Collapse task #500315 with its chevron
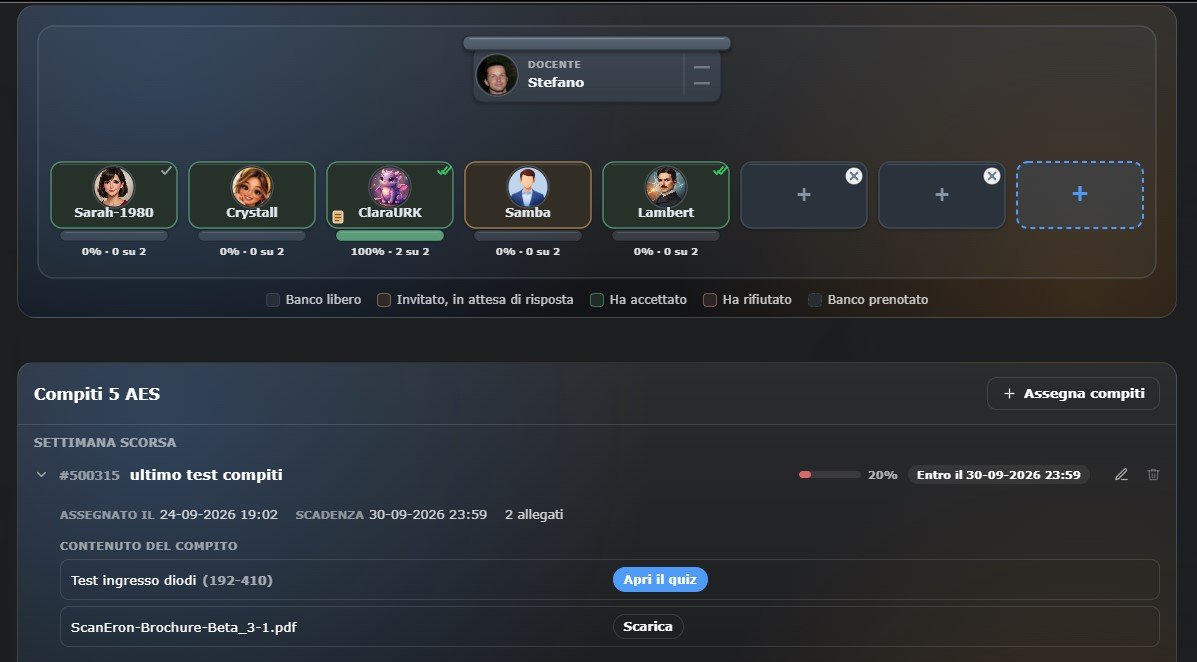The width and height of the screenshot is (1197, 662). 41,474
